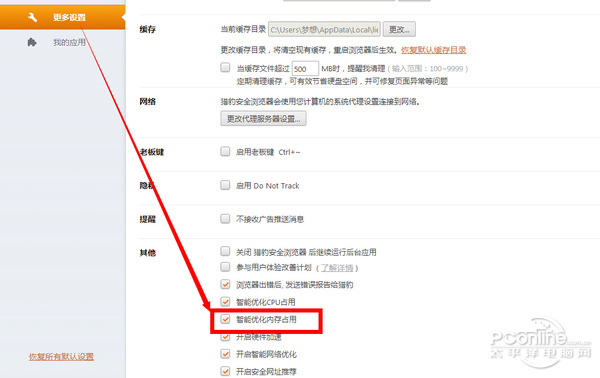Uncheck 浏览器出错后发送错误报告给猎豹 checkbox
The width and height of the screenshot is (600, 378).
tap(225, 284)
